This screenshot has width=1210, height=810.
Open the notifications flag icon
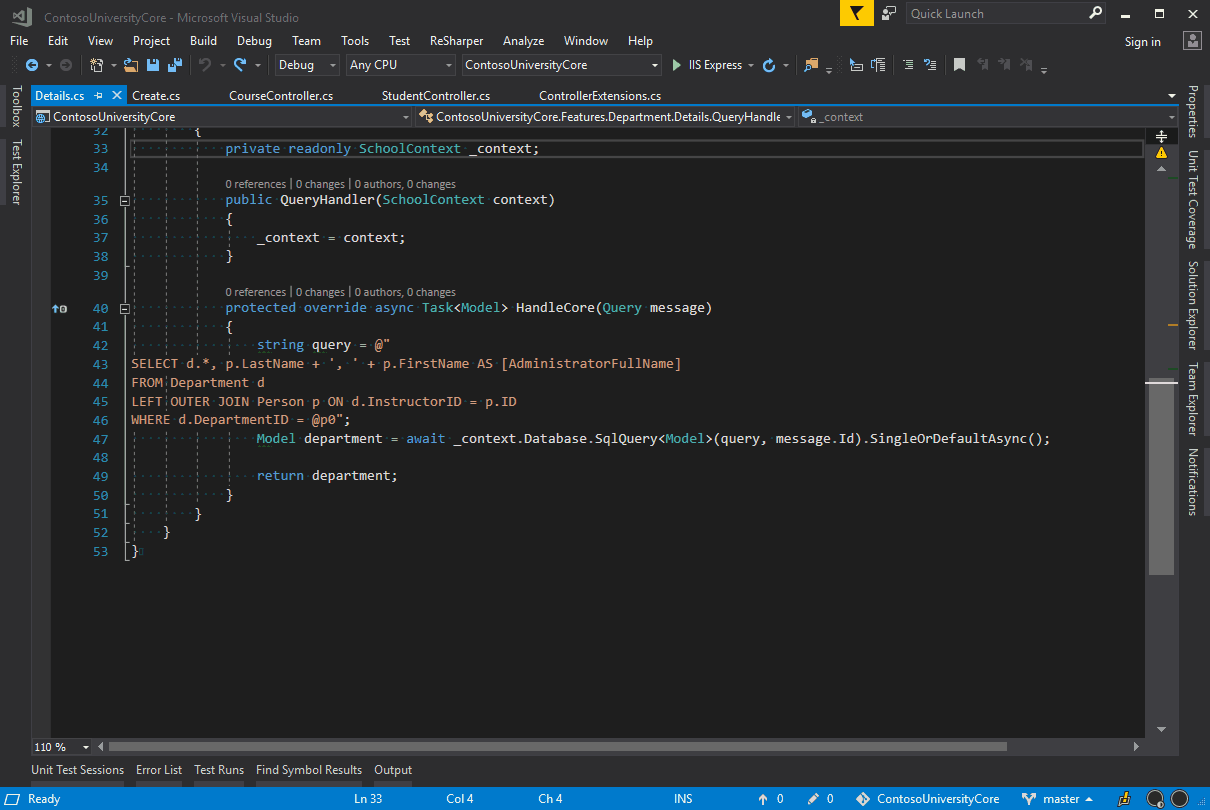pos(856,14)
